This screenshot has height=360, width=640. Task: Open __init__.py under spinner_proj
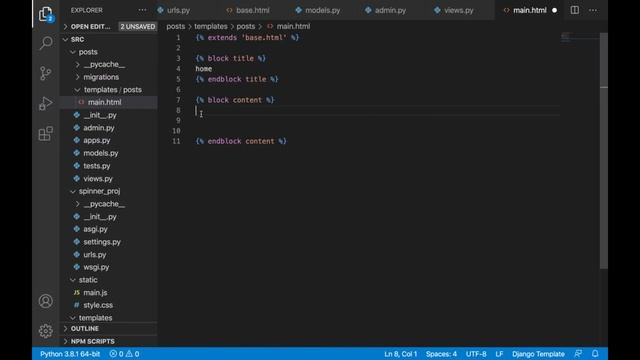[100, 216]
